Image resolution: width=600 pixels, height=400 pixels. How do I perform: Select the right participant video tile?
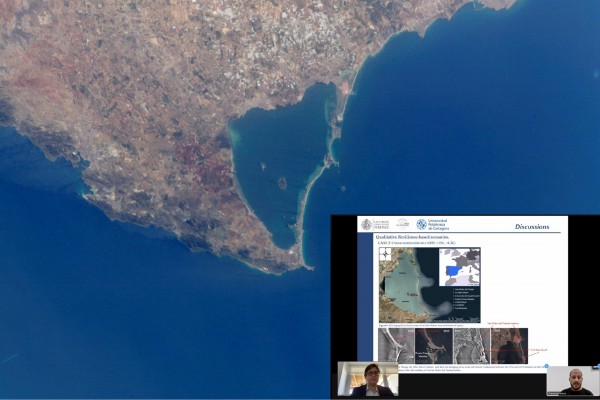(x=573, y=381)
